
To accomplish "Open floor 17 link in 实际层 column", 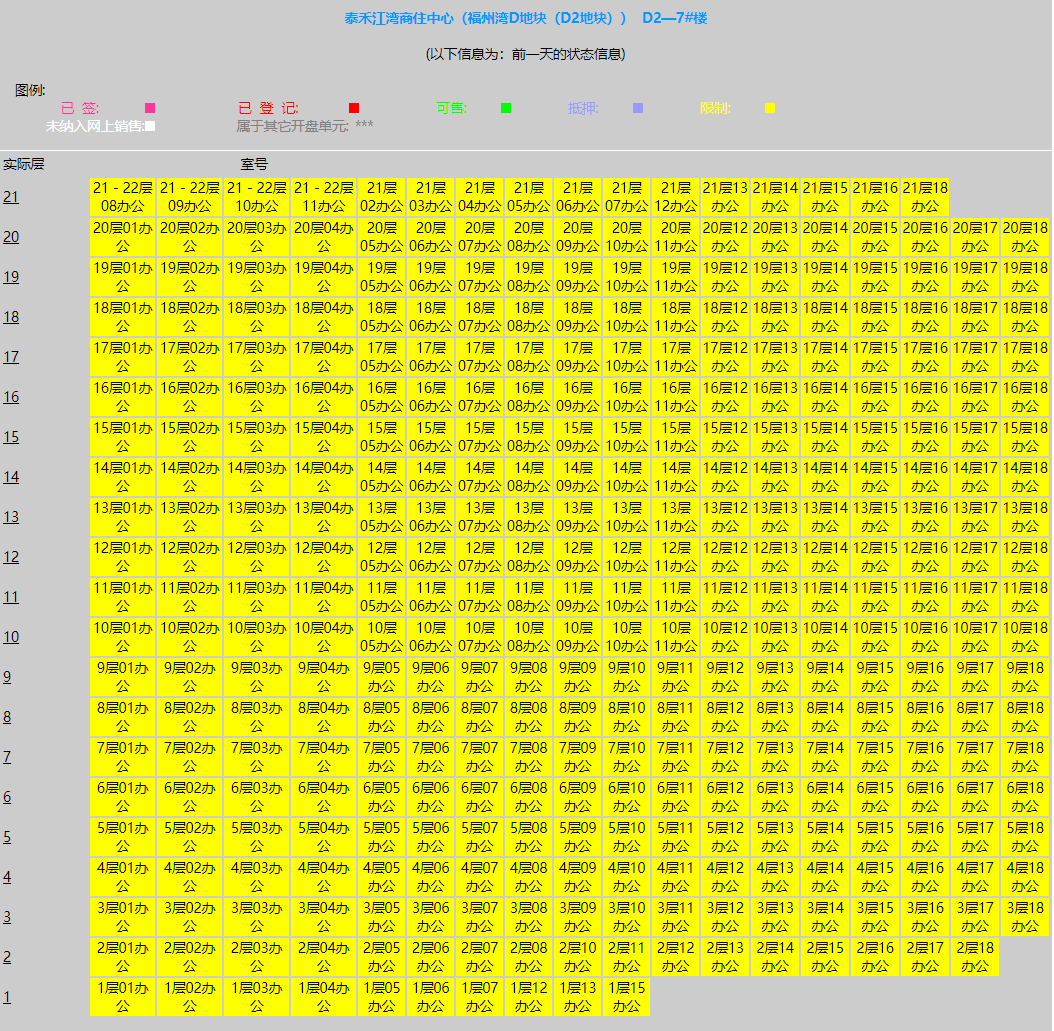I will coord(11,357).
